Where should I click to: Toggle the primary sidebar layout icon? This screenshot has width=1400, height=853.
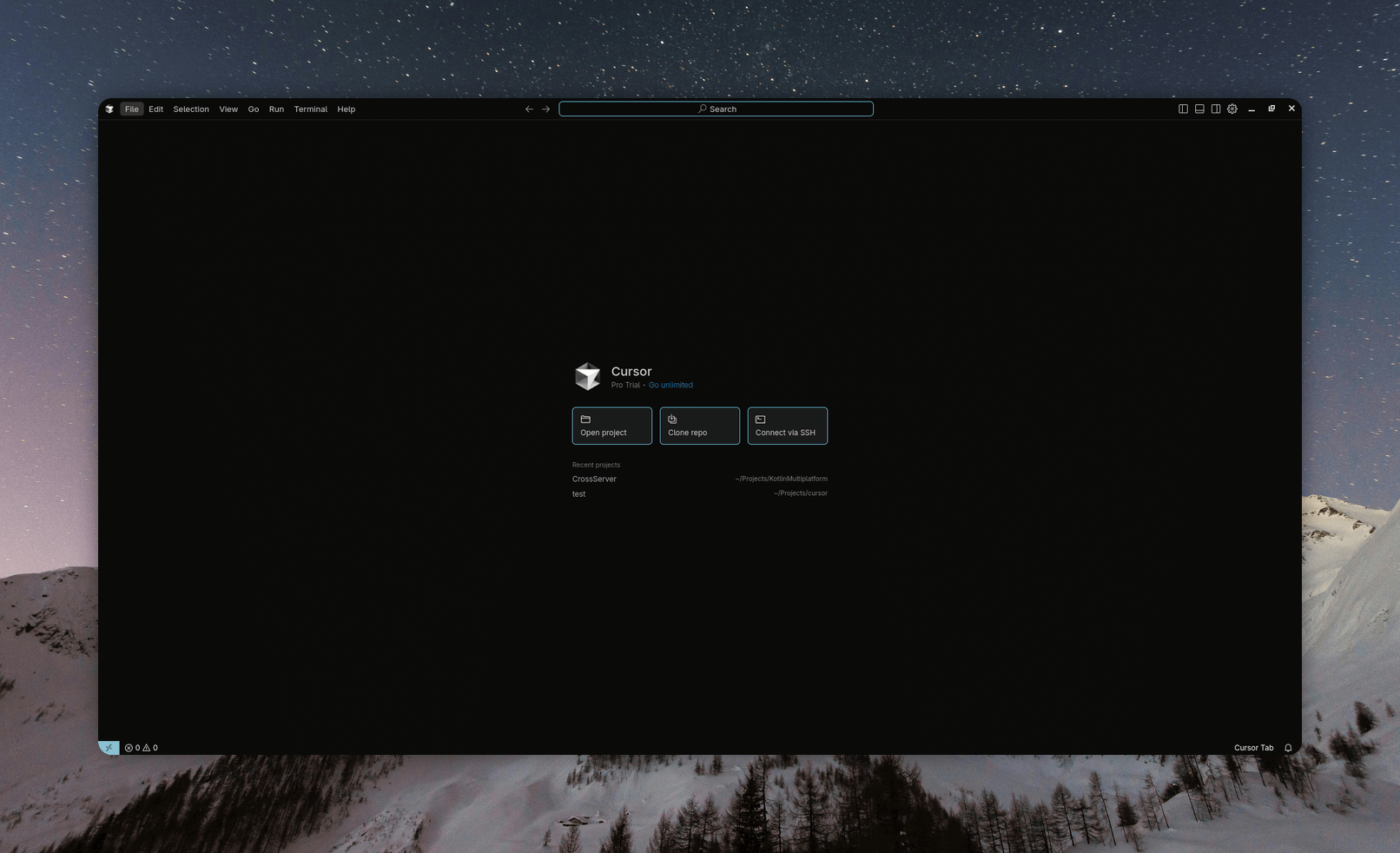[x=1183, y=109]
